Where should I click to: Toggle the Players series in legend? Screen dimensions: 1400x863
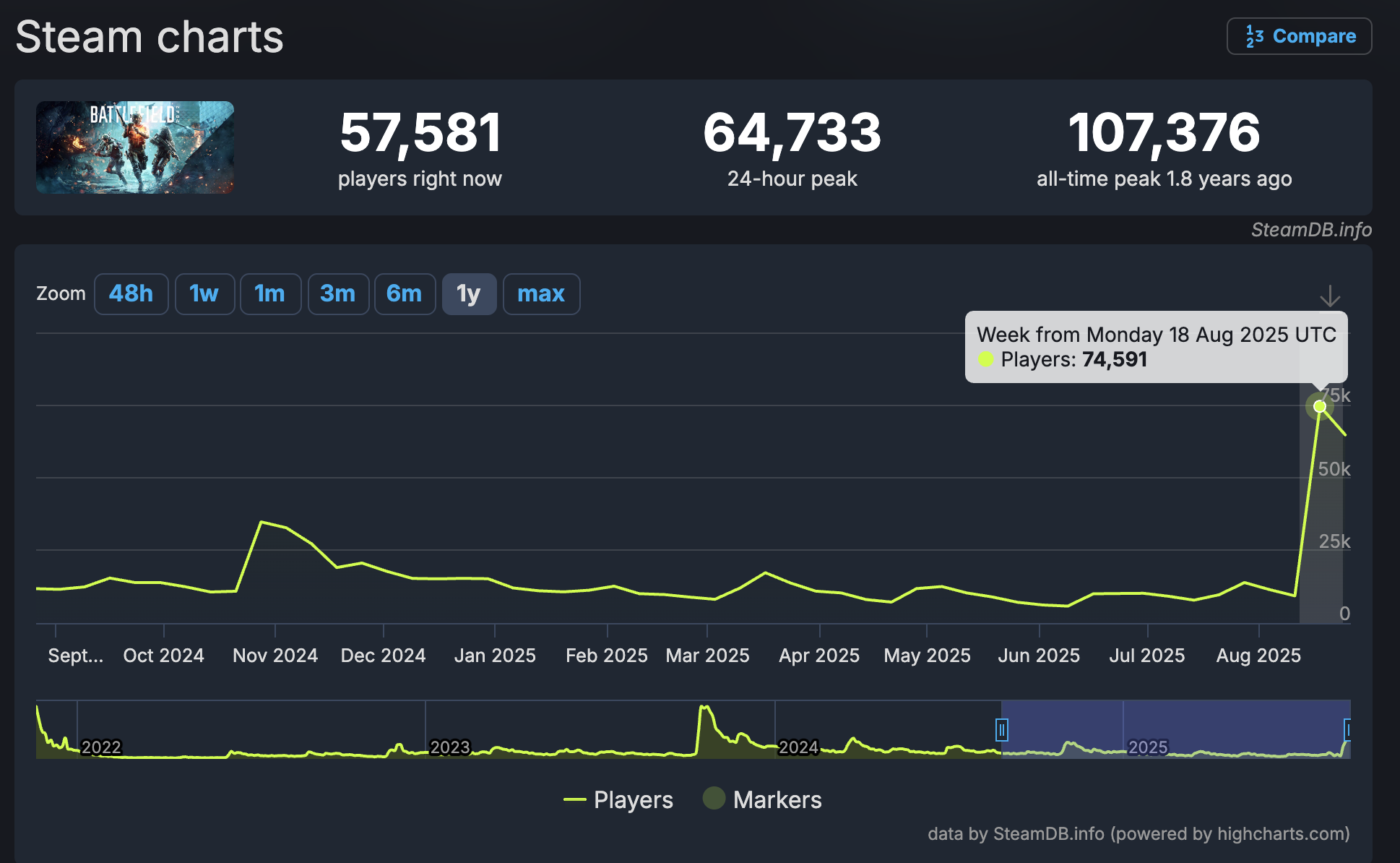pyautogui.click(x=618, y=799)
